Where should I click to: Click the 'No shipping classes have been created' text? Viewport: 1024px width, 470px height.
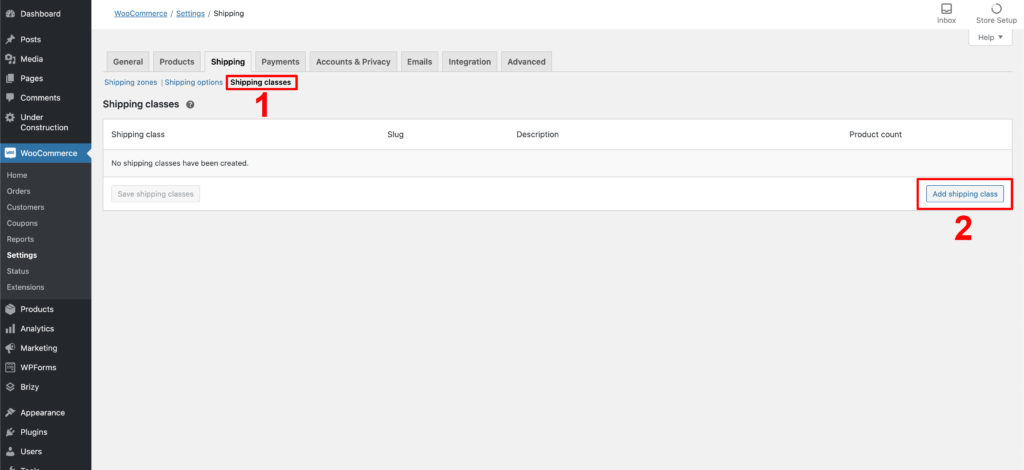coord(180,163)
